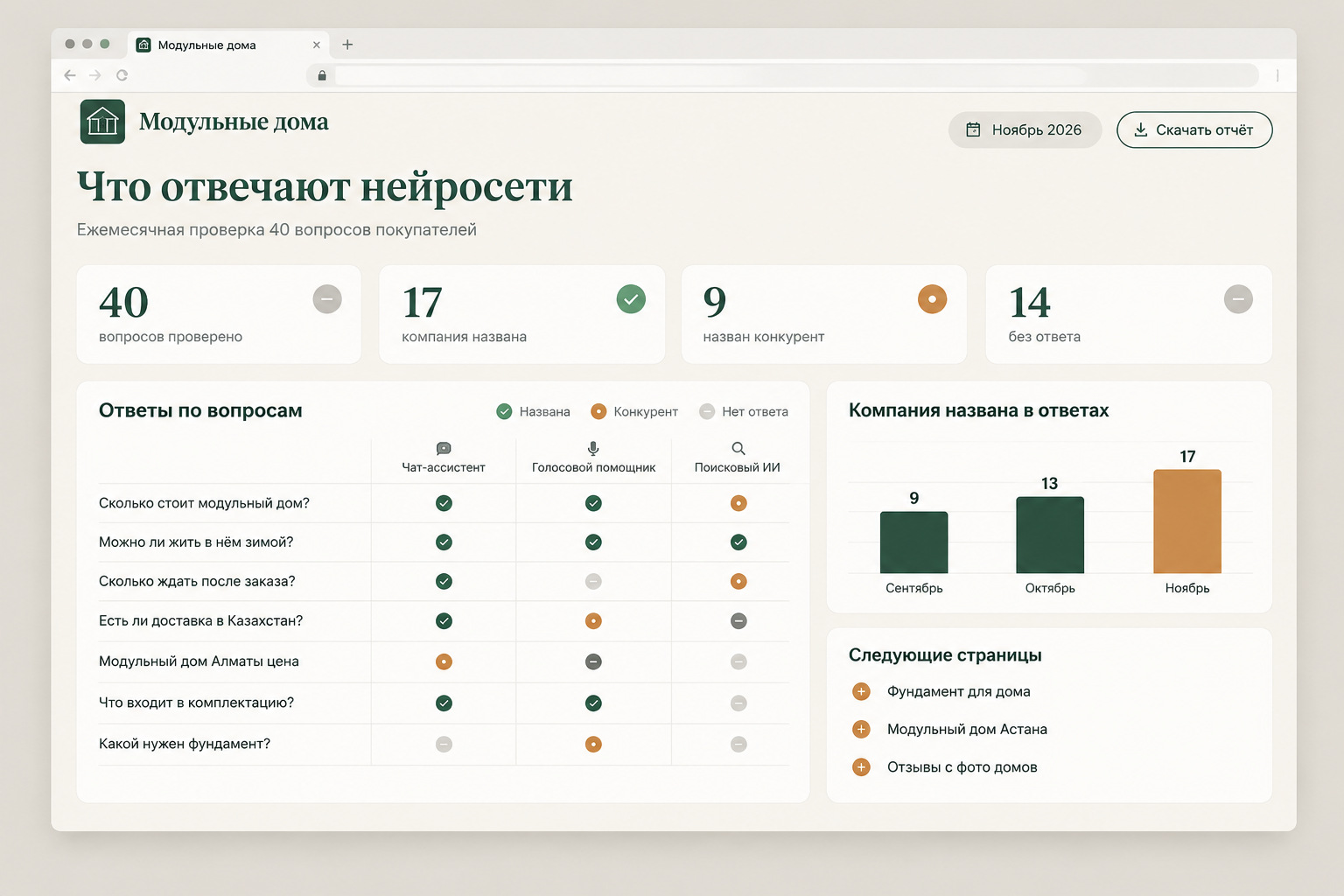1344x896 pixels.
Task: Click the Конкурент legend item
Action: (x=634, y=411)
